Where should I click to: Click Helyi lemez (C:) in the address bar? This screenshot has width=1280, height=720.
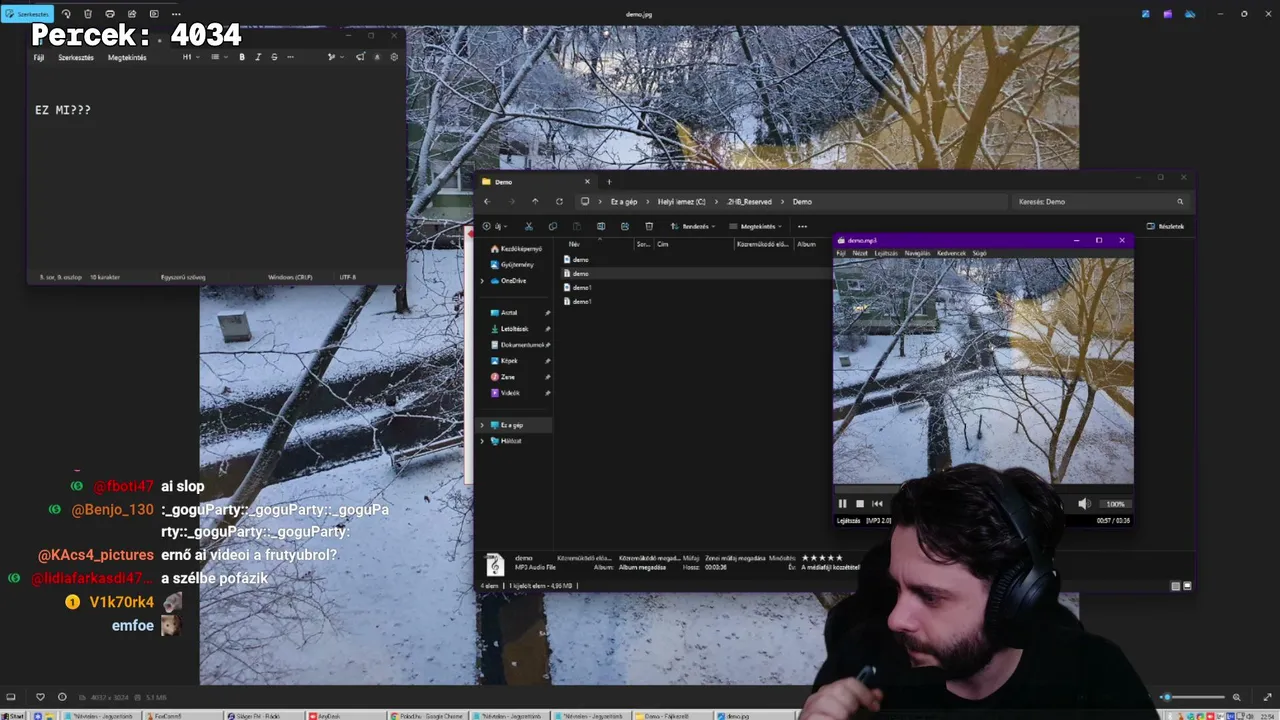(x=681, y=202)
